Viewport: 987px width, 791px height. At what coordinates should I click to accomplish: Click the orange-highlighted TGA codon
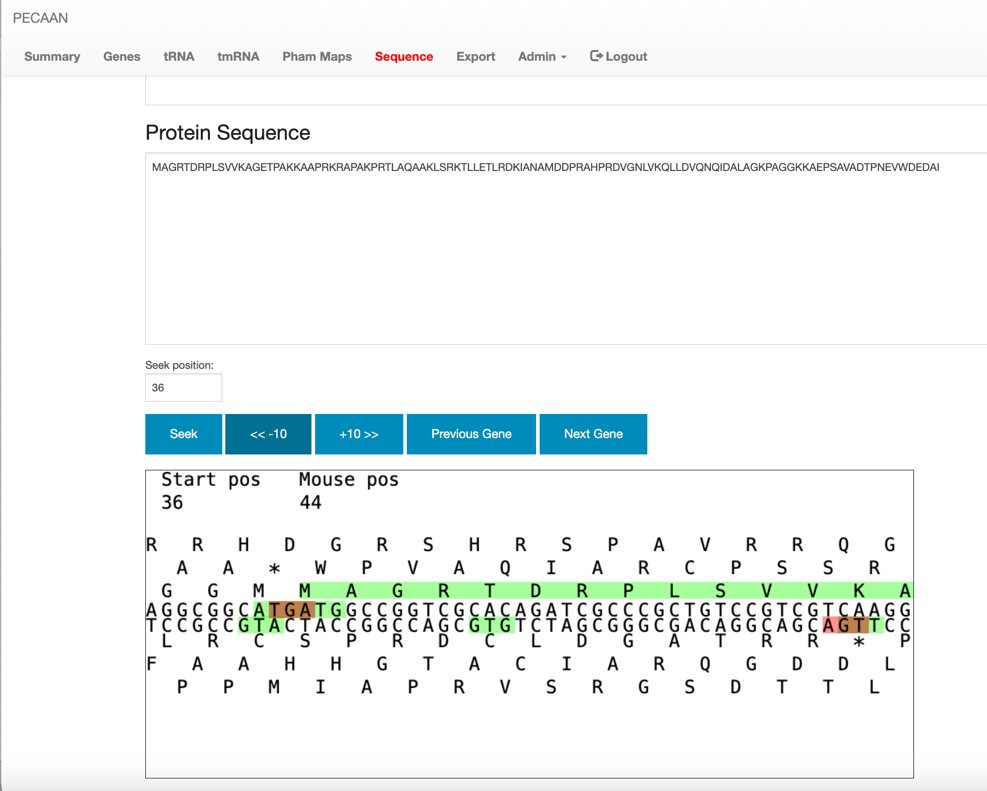(x=291, y=610)
